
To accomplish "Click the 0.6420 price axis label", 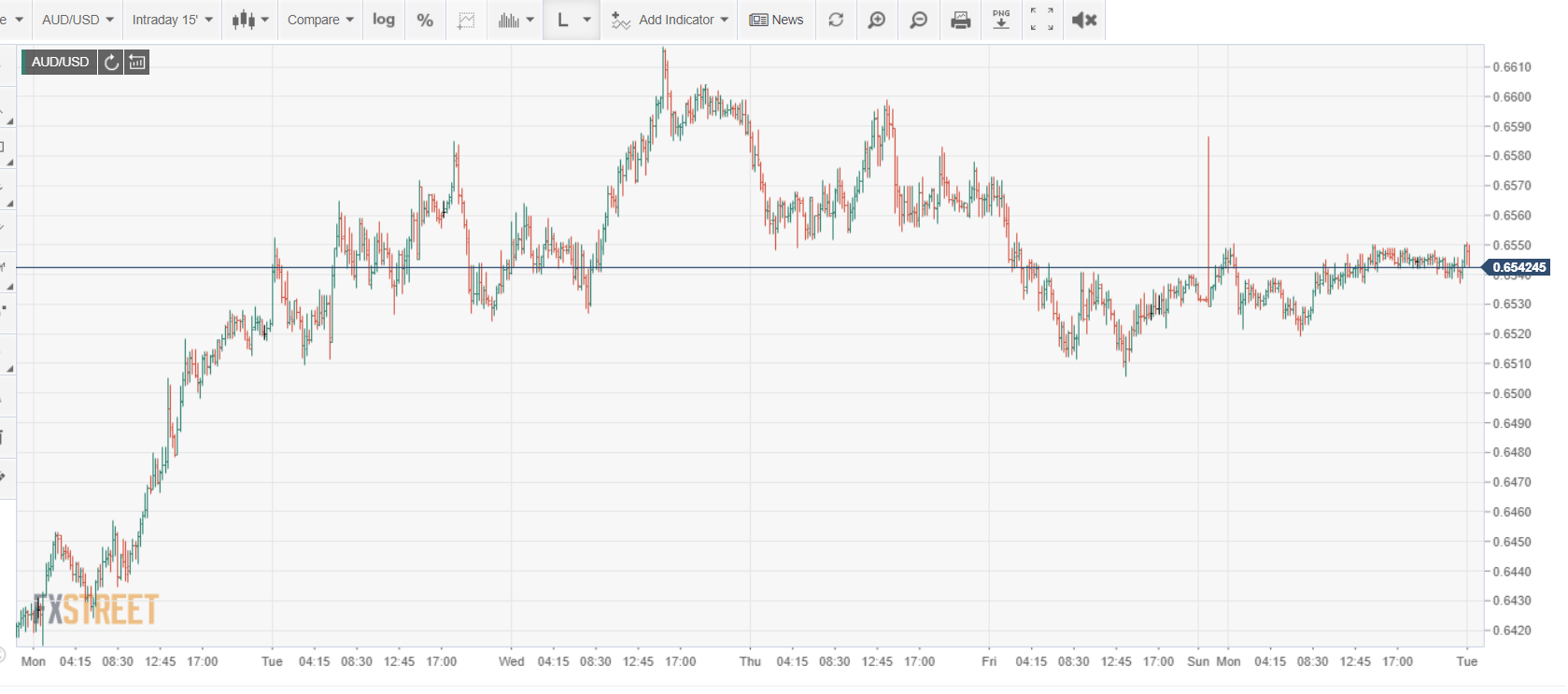I will tap(1511, 630).
